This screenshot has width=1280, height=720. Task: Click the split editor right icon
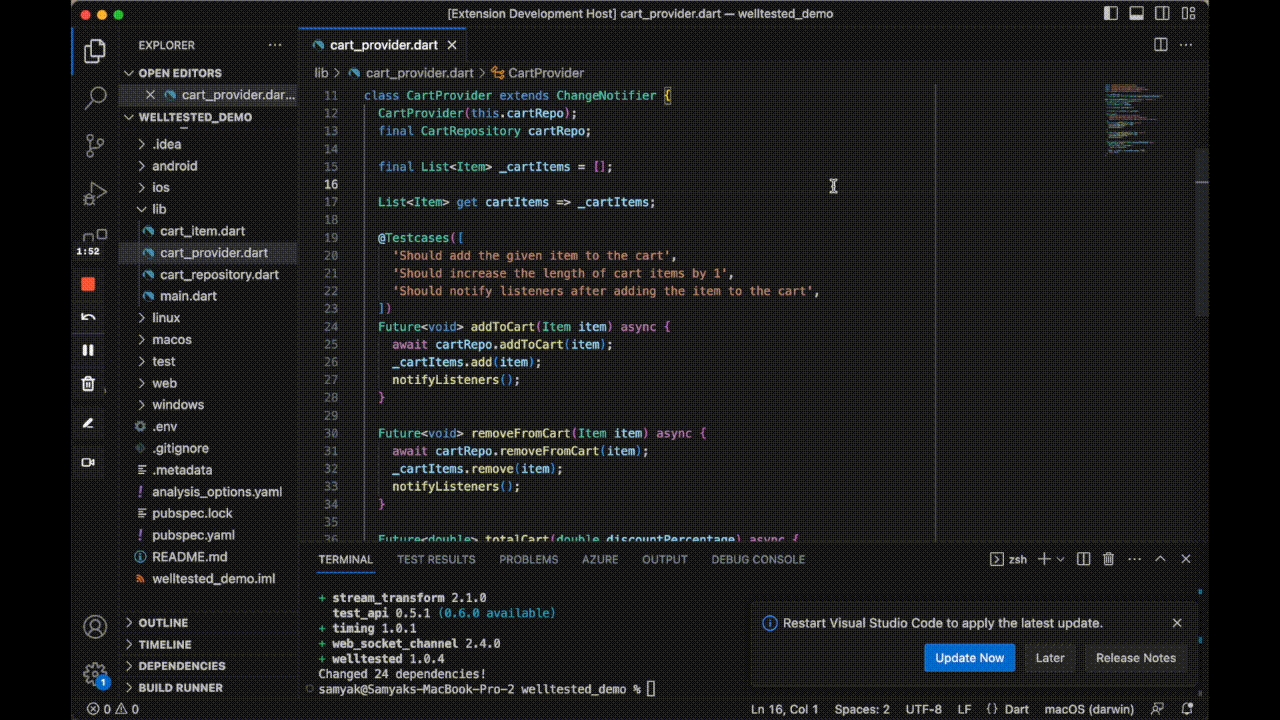(1161, 45)
